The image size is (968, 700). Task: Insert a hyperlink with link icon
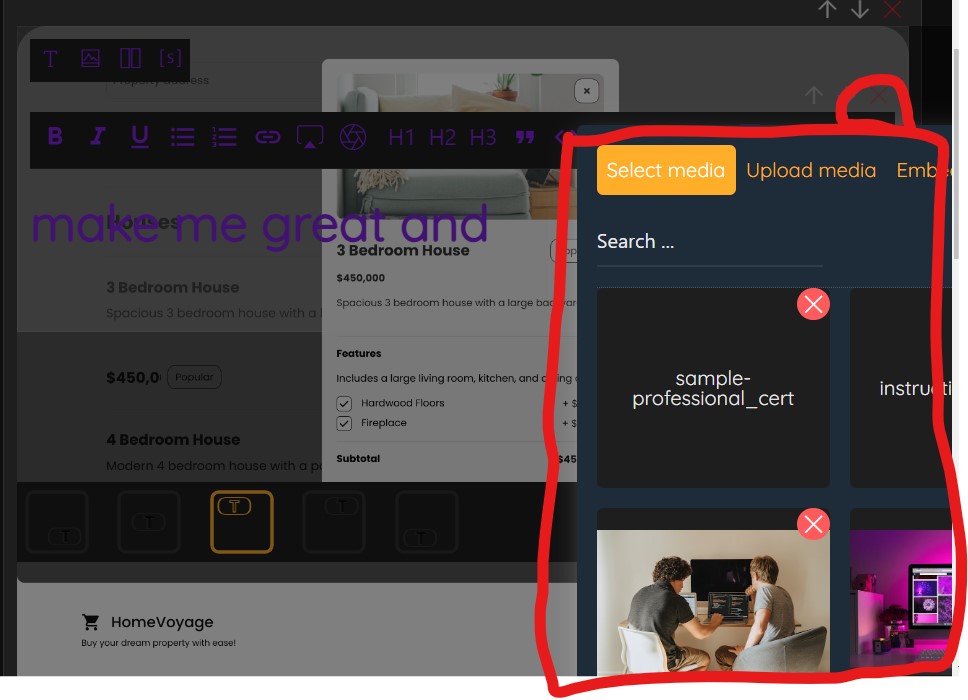267,136
